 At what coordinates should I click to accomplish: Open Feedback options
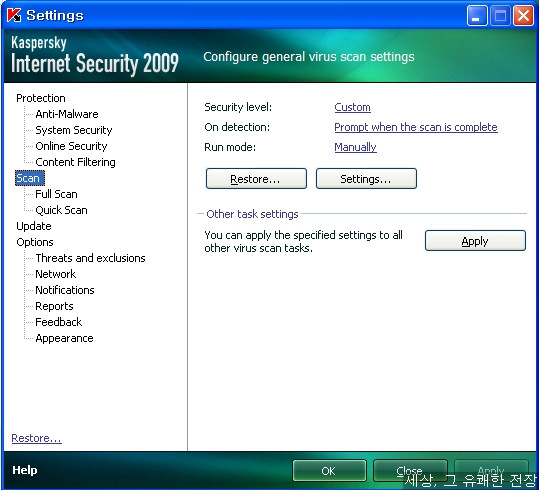tap(58, 322)
